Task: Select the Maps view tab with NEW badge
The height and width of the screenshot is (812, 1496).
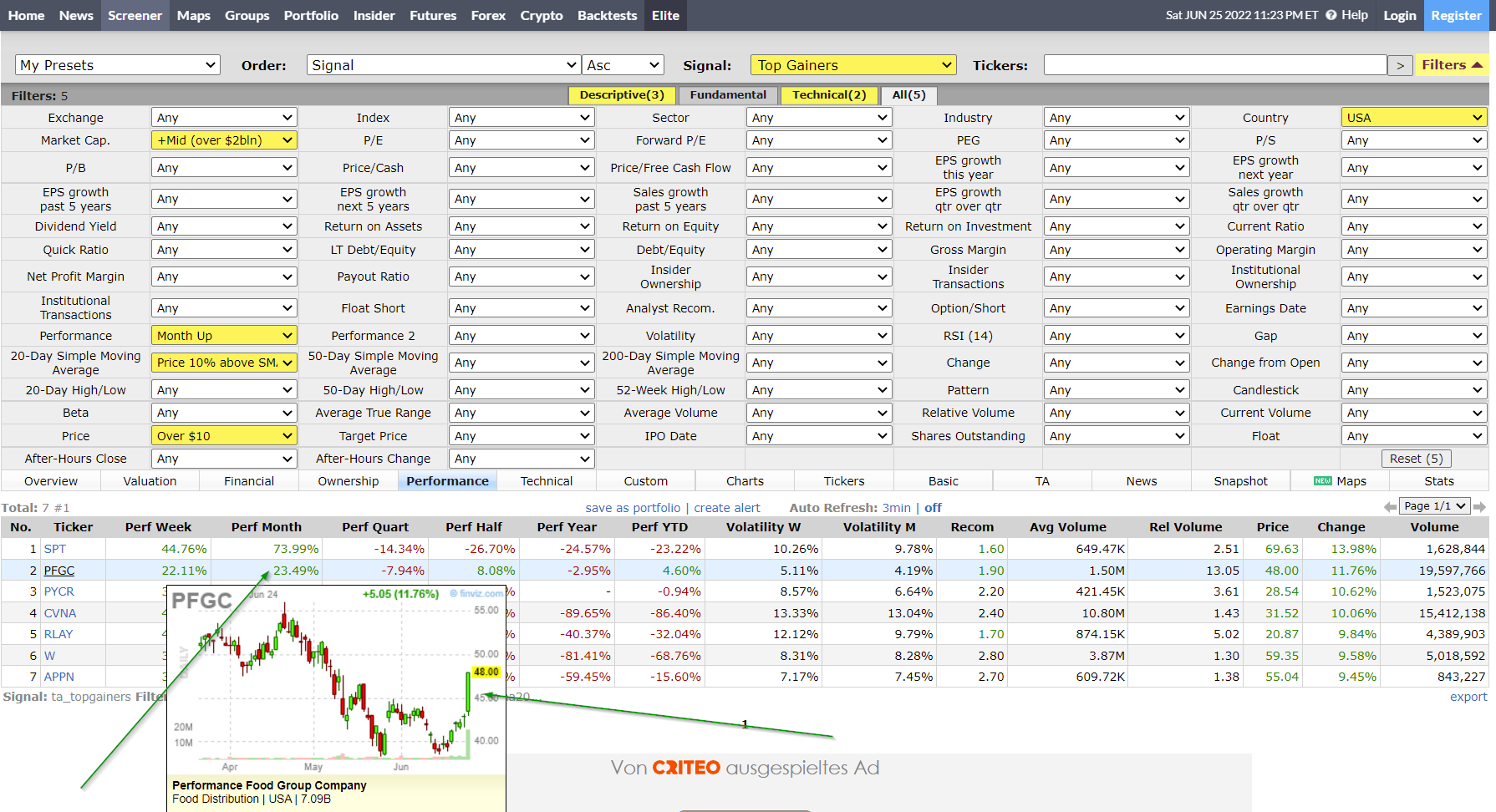Action: 1341,481
